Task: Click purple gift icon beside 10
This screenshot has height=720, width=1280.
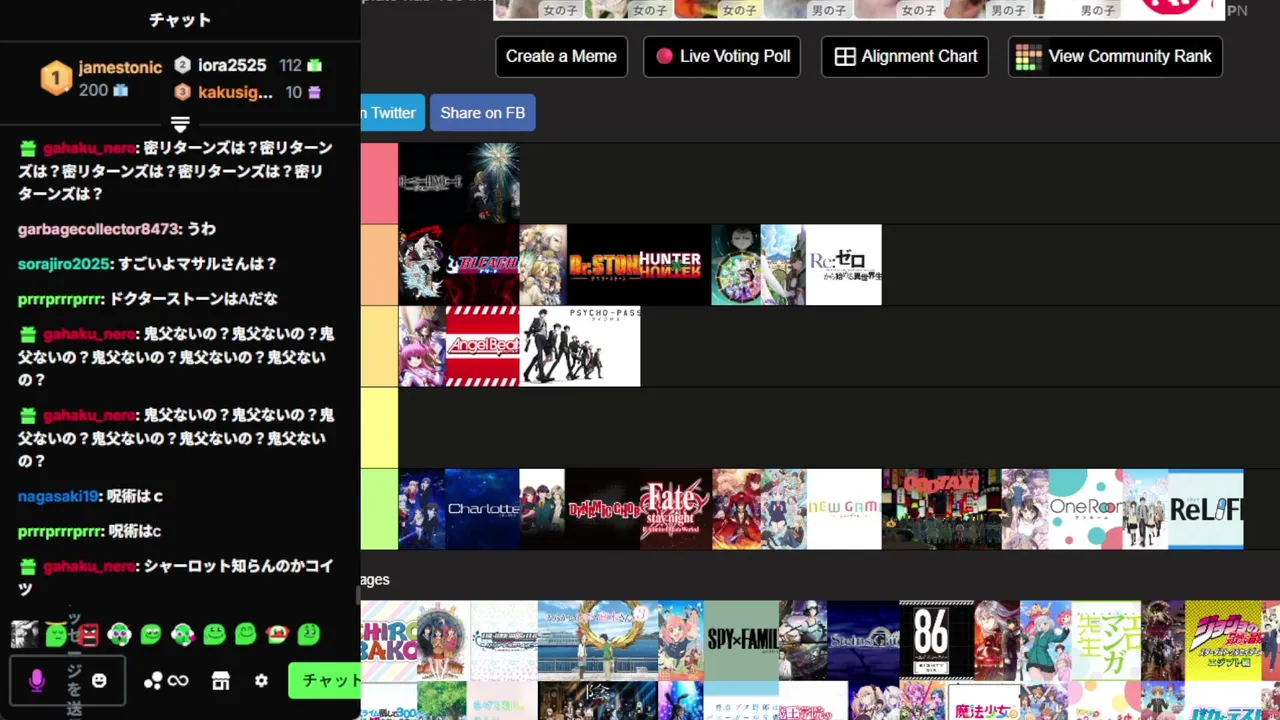Action: pos(314,92)
